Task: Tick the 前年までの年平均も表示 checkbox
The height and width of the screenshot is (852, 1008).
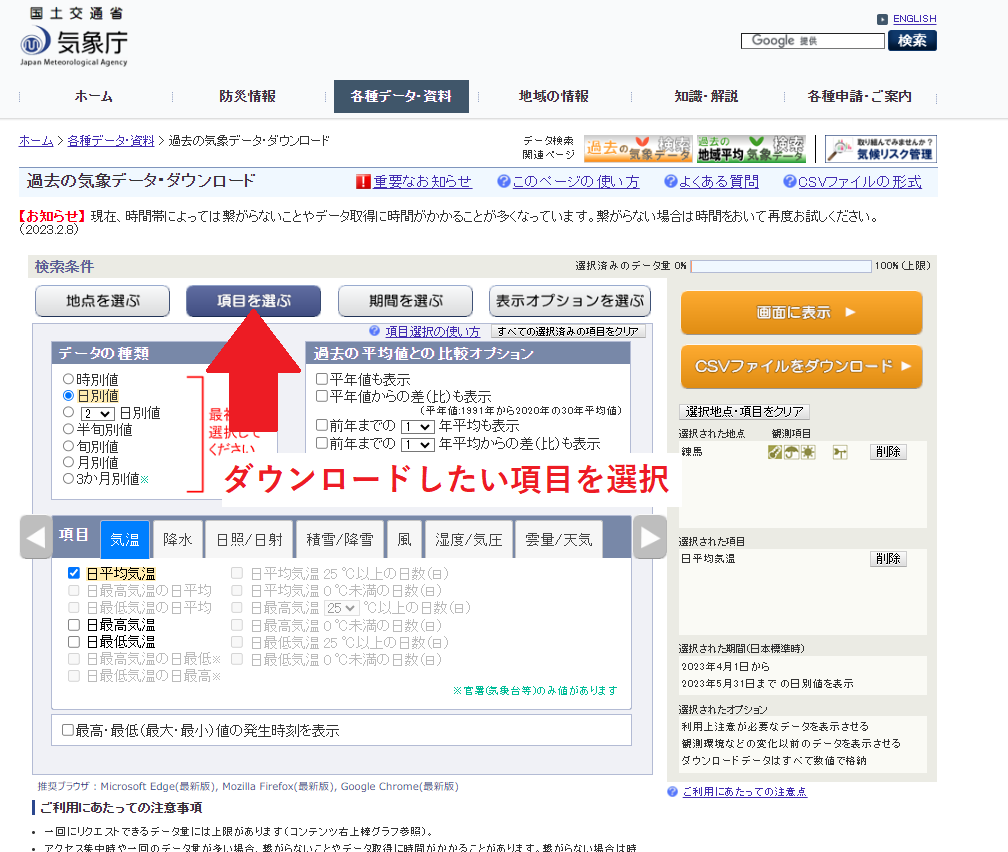Action: [322, 425]
